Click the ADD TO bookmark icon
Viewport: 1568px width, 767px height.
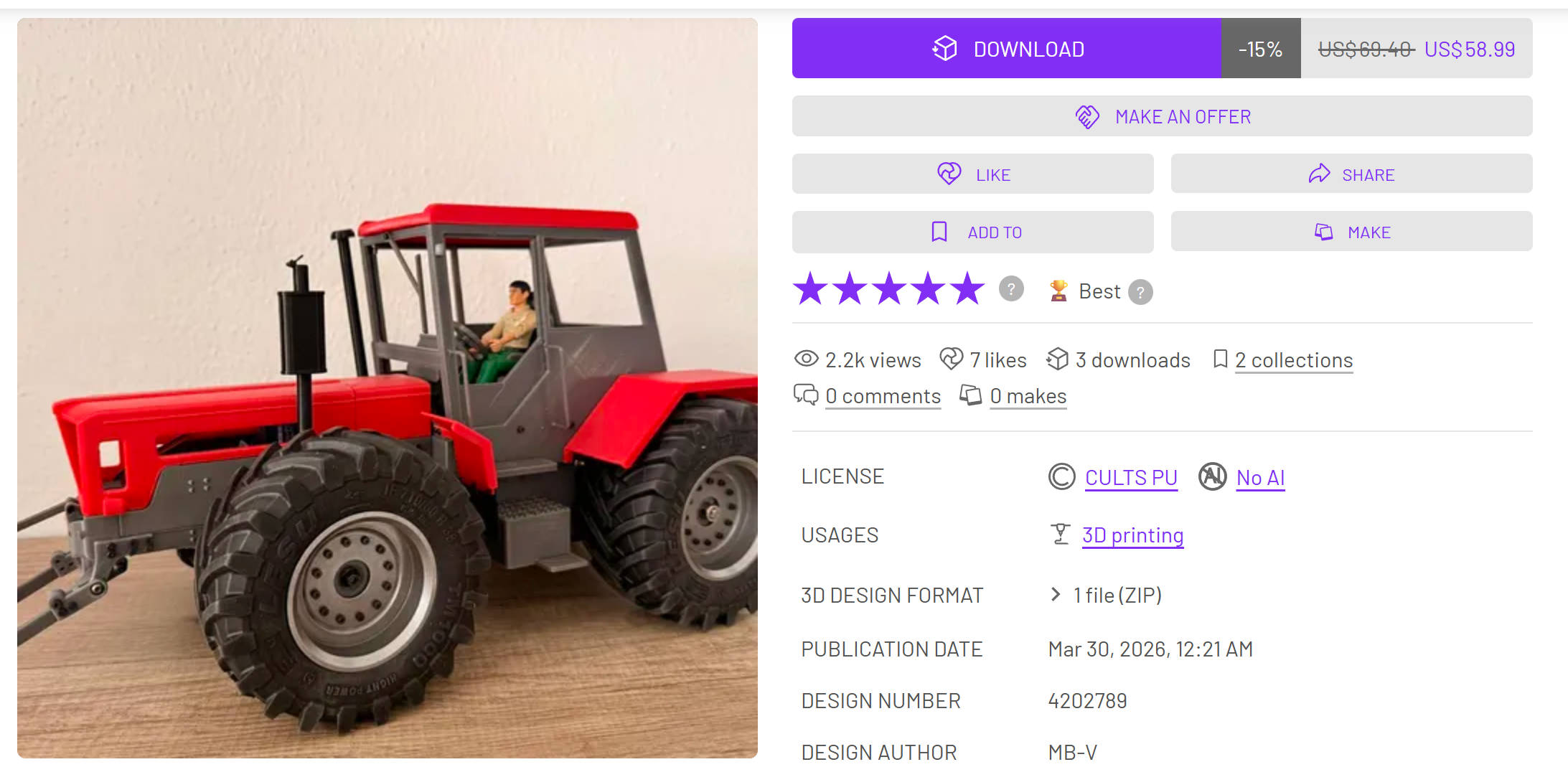click(x=939, y=232)
